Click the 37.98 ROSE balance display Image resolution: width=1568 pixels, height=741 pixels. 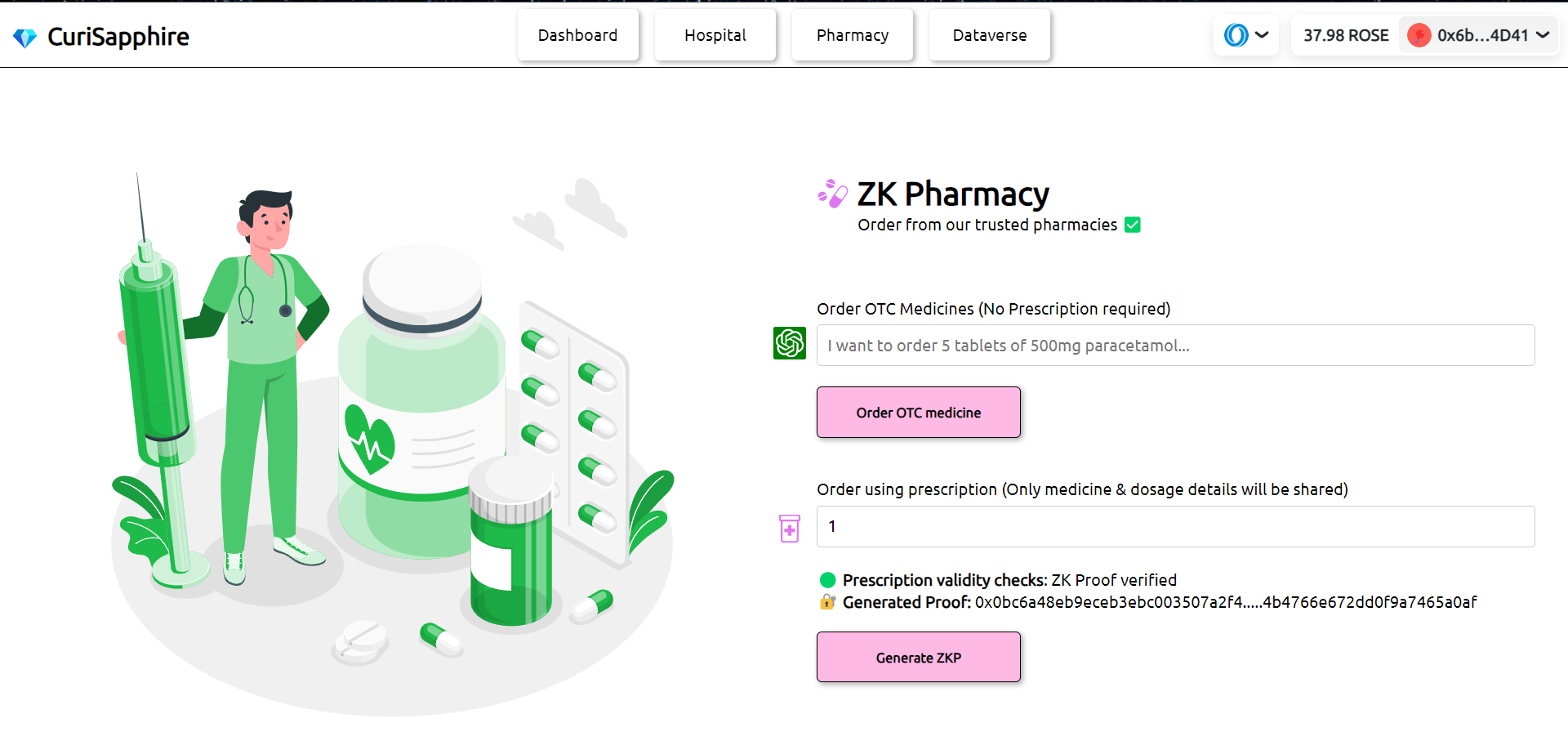click(1345, 35)
